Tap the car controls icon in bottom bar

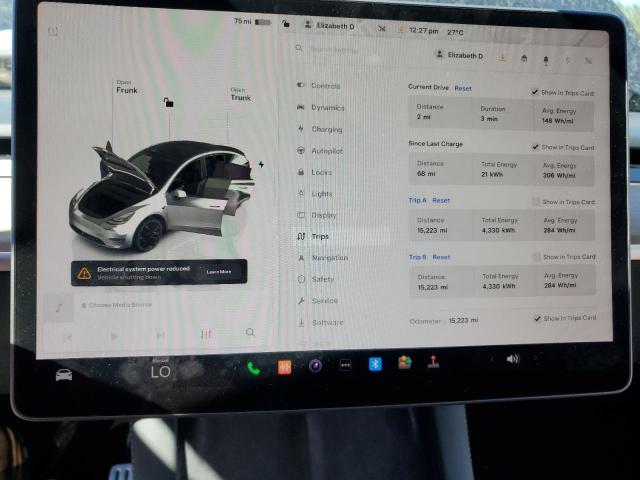pos(64,374)
